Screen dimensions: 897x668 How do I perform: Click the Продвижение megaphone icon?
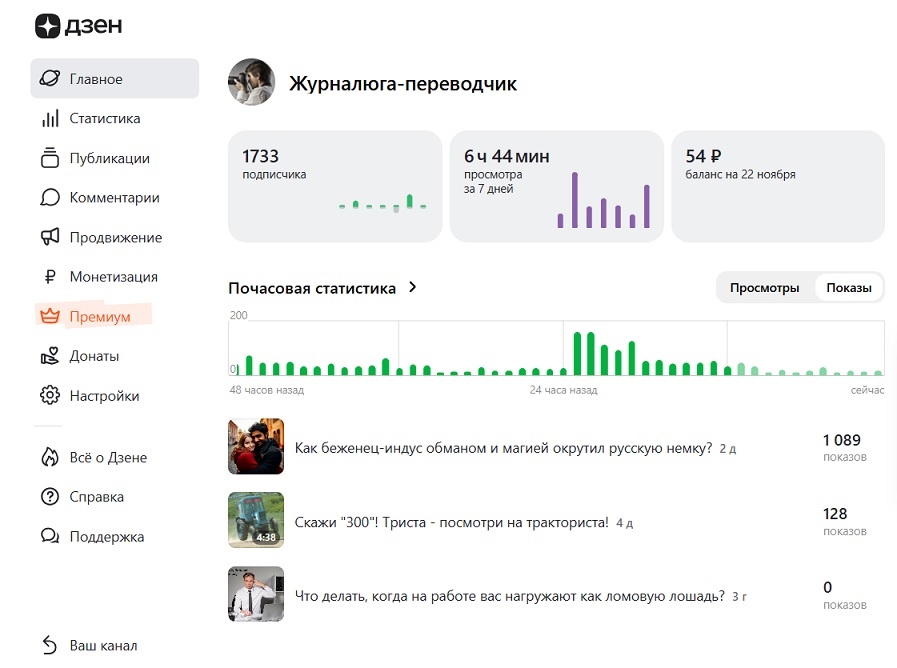(48, 237)
